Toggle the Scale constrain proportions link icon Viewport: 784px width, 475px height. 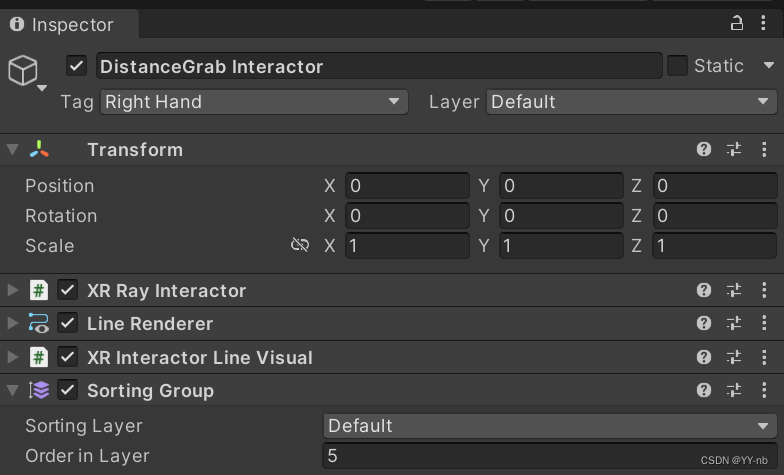click(x=299, y=245)
